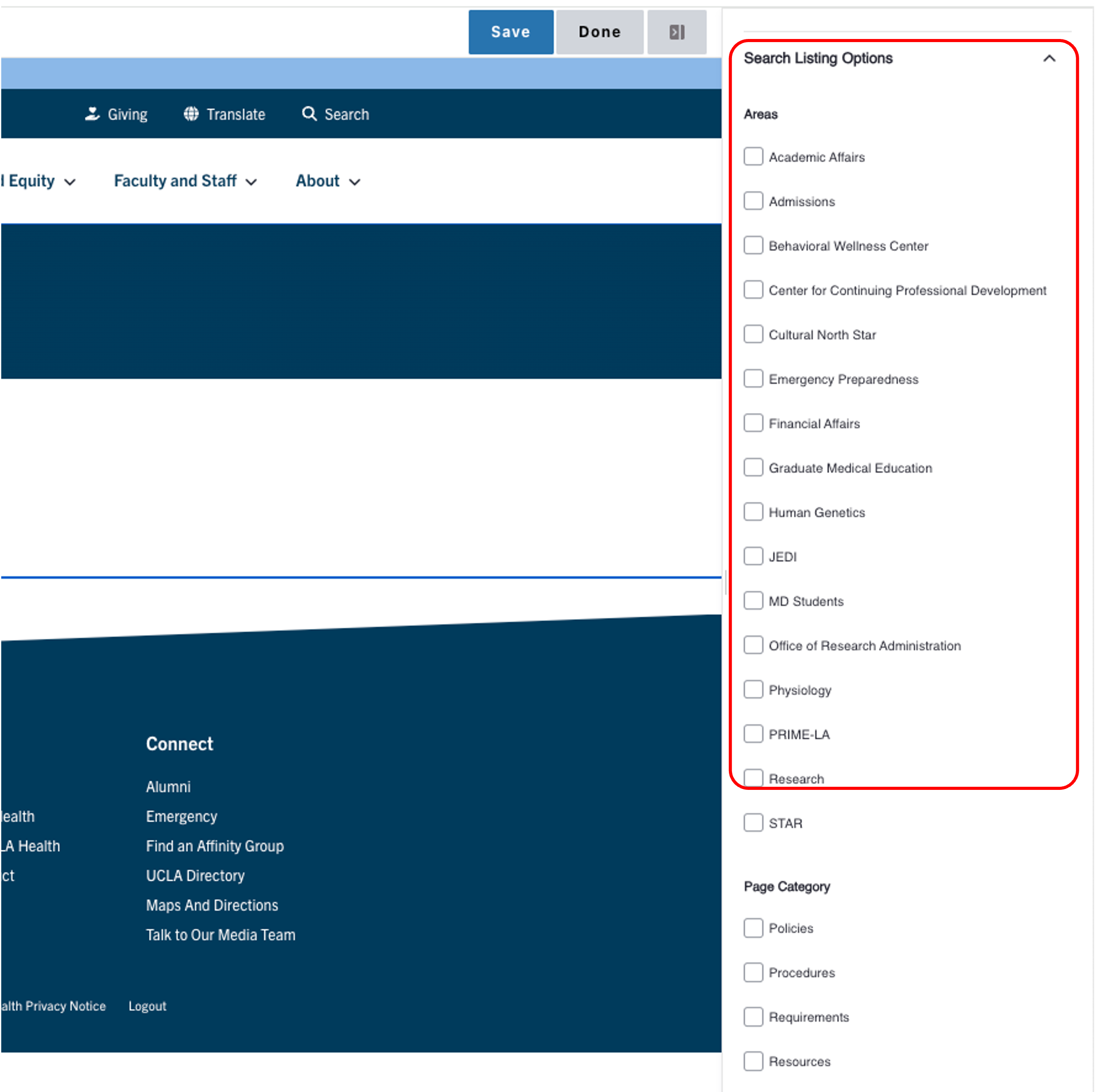Image resolution: width=1096 pixels, height=1092 pixels.
Task: Click the Logout link in footer
Action: 147,1006
